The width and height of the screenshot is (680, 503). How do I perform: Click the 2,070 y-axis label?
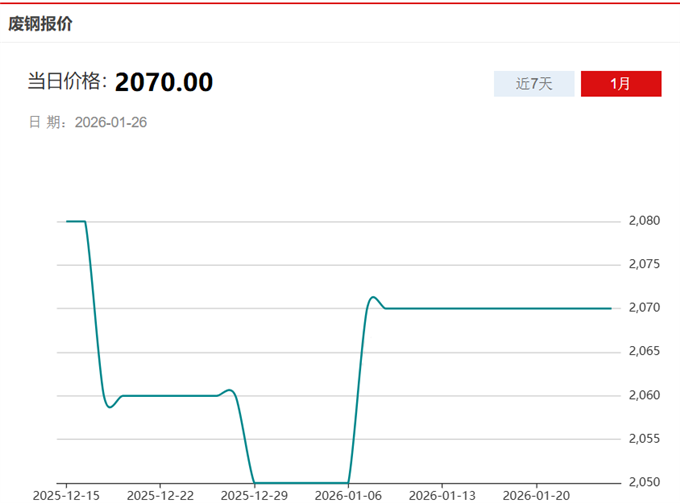point(646,308)
